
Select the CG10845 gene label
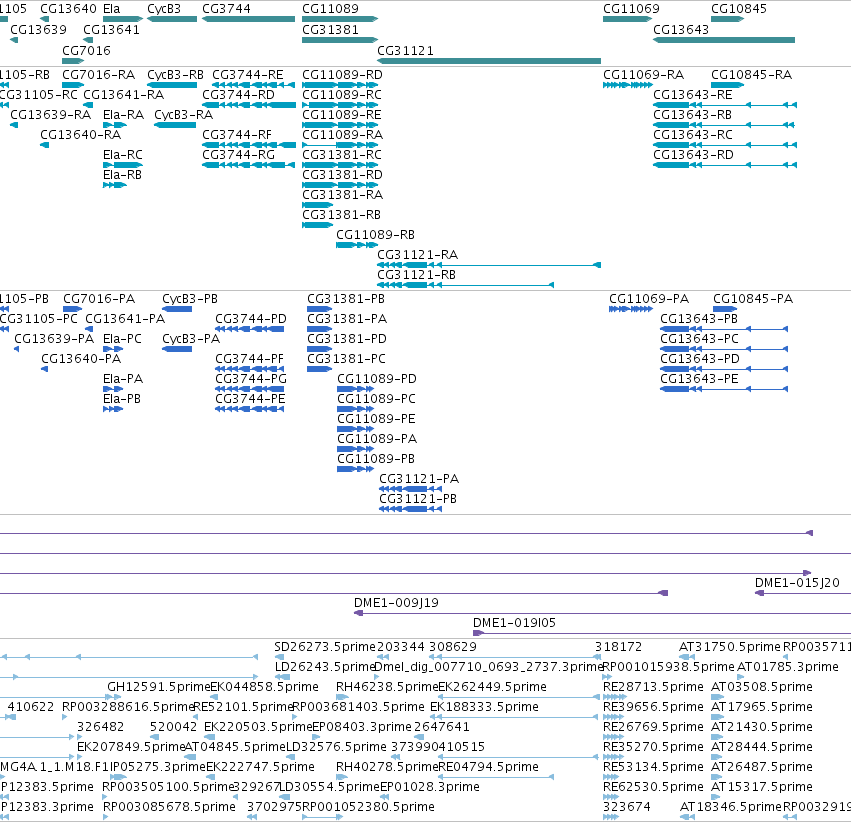pos(739,9)
